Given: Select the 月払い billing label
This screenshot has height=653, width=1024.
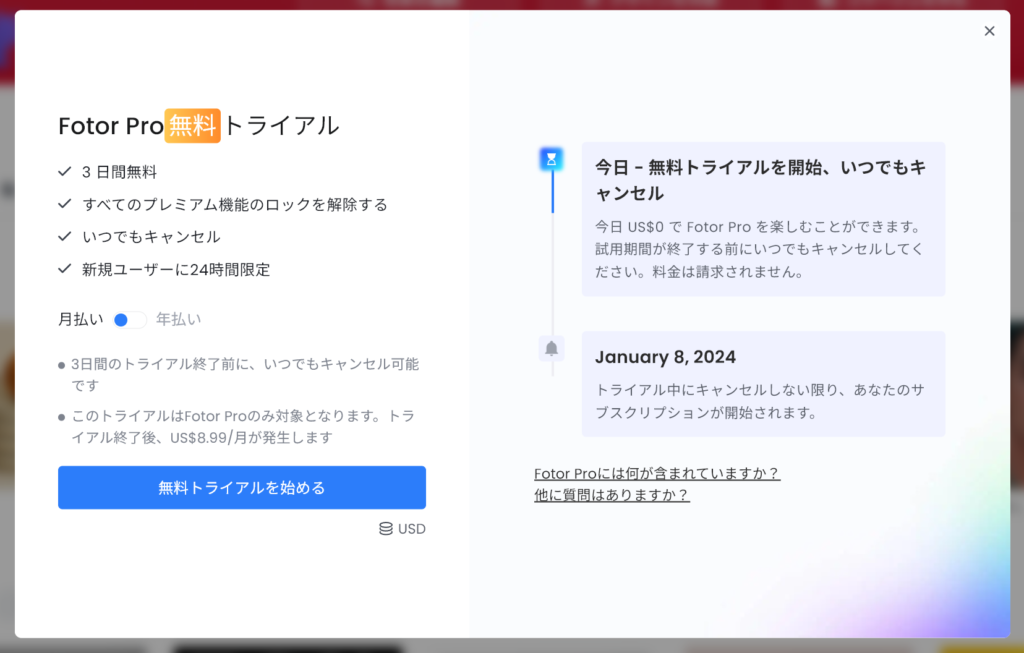Looking at the screenshot, I should (80, 319).
